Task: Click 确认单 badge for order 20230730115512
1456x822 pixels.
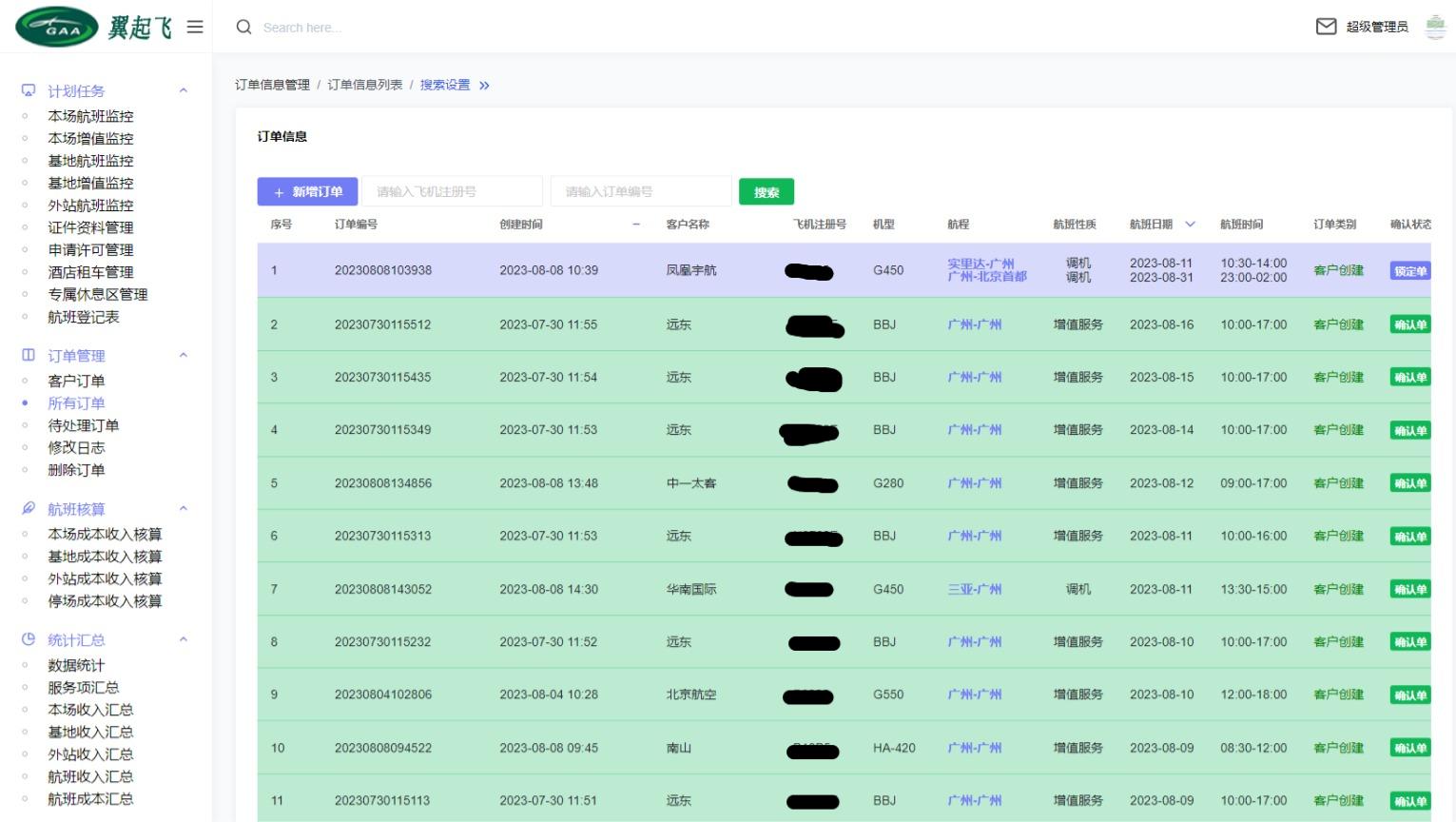Action: coord(1410,324)
